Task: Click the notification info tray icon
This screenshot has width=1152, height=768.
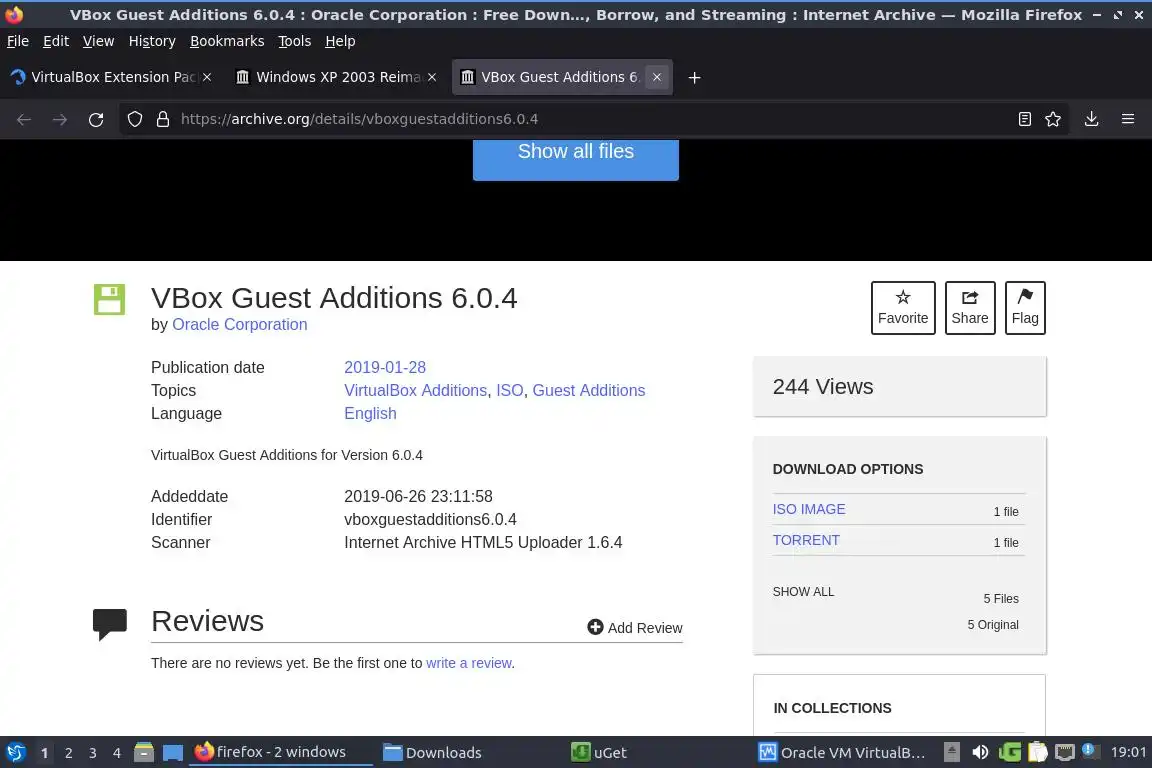Action: 1091,751
